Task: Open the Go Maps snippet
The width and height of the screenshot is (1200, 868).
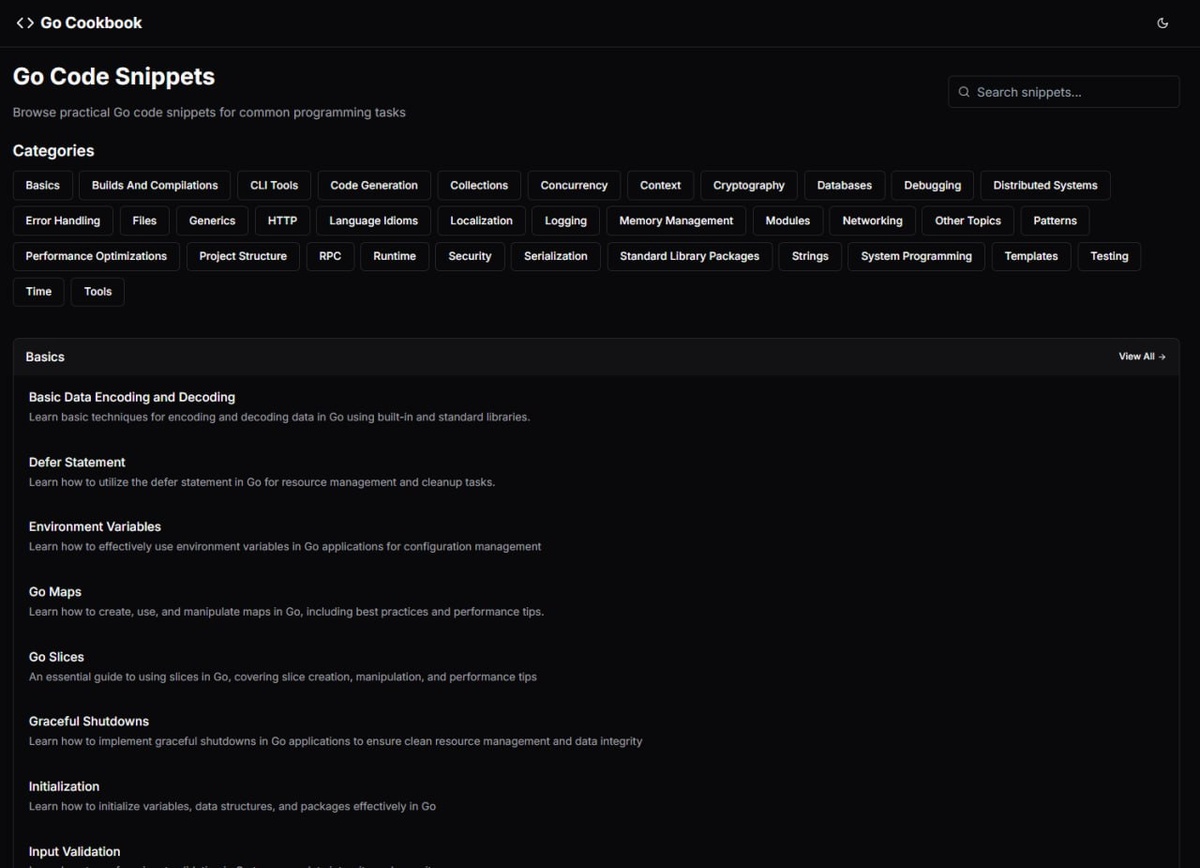Action: (x=55, y=592)
